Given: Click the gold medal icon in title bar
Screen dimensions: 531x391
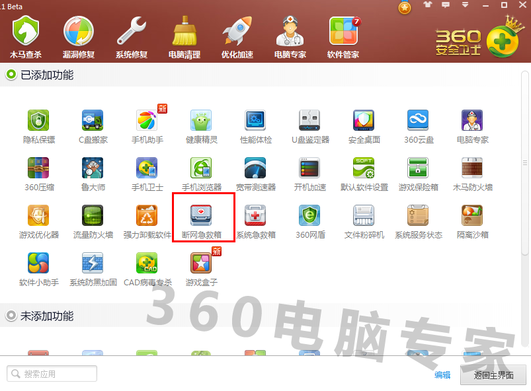Looking at the screenshot, I should coord(404,7).
